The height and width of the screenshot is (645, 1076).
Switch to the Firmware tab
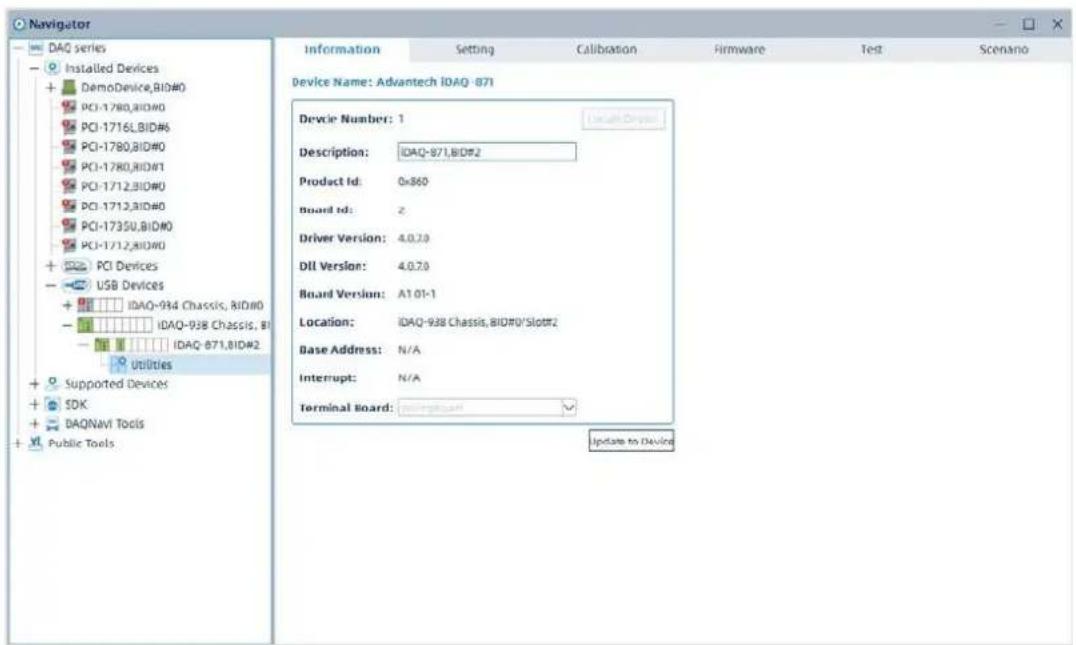click(739, 49)
